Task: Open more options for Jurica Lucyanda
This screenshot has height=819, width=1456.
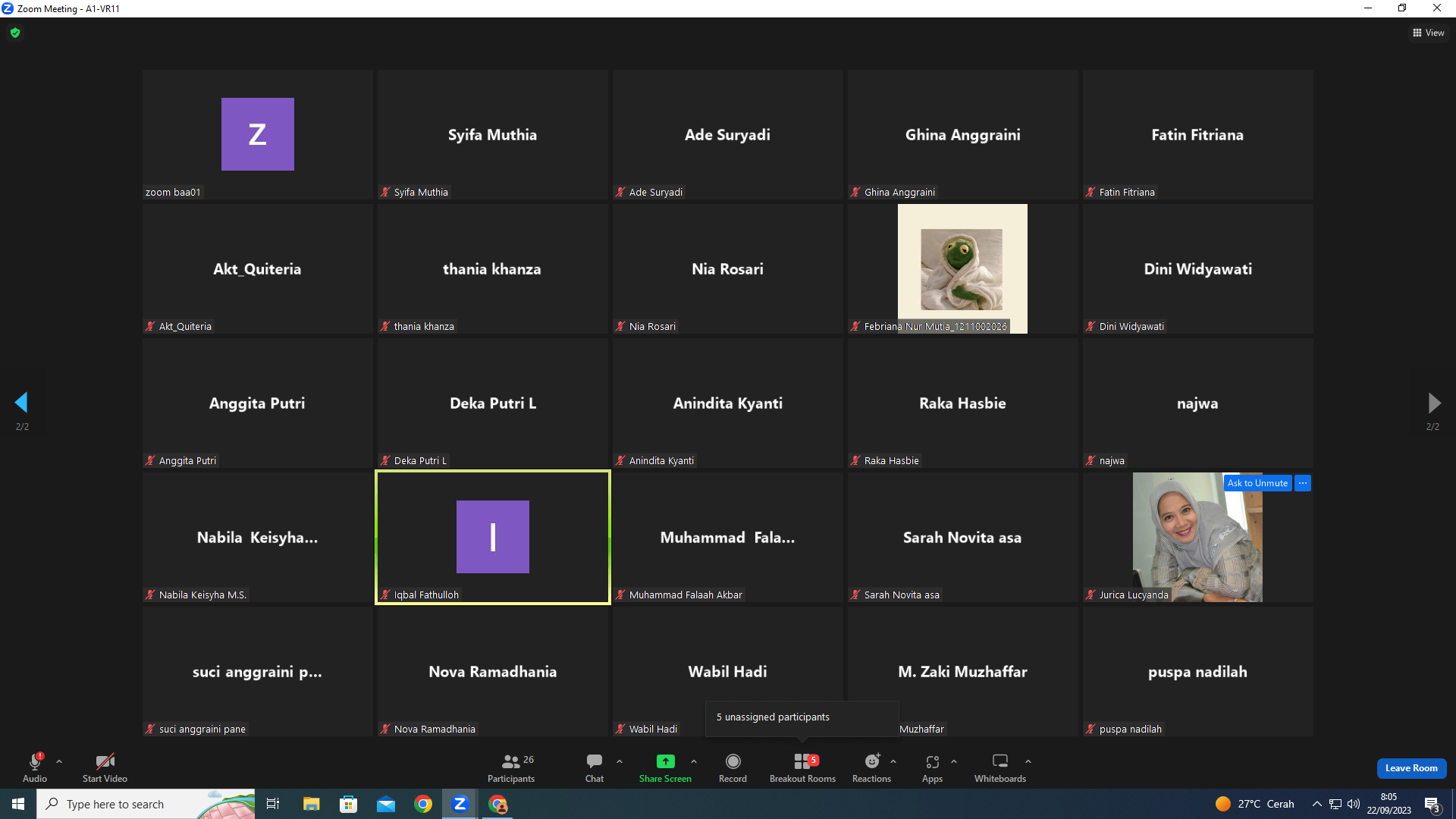Action: (x=1303, y=483)
